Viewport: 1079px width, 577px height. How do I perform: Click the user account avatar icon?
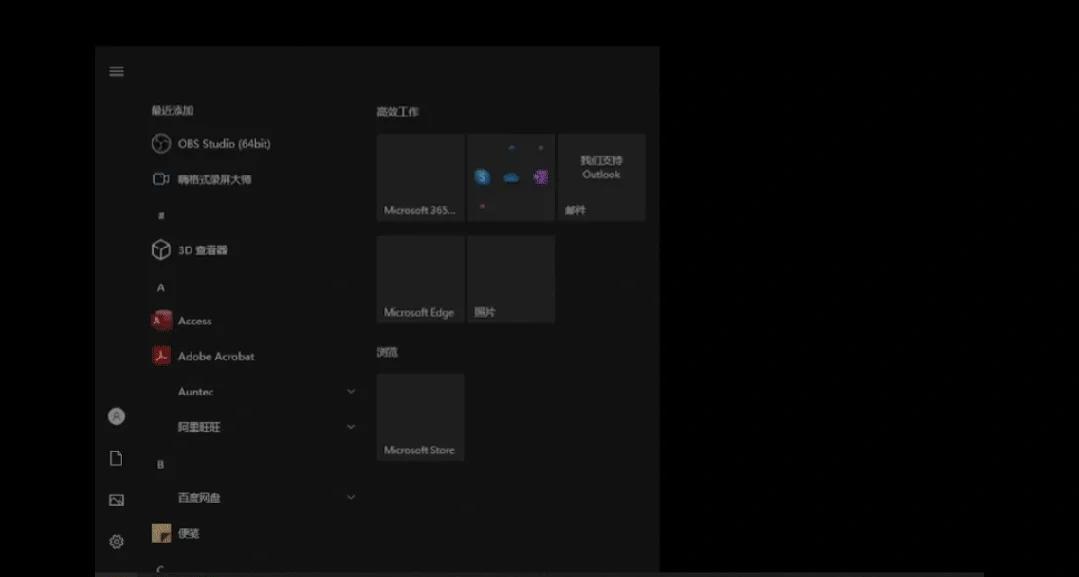tap(116, 416)
